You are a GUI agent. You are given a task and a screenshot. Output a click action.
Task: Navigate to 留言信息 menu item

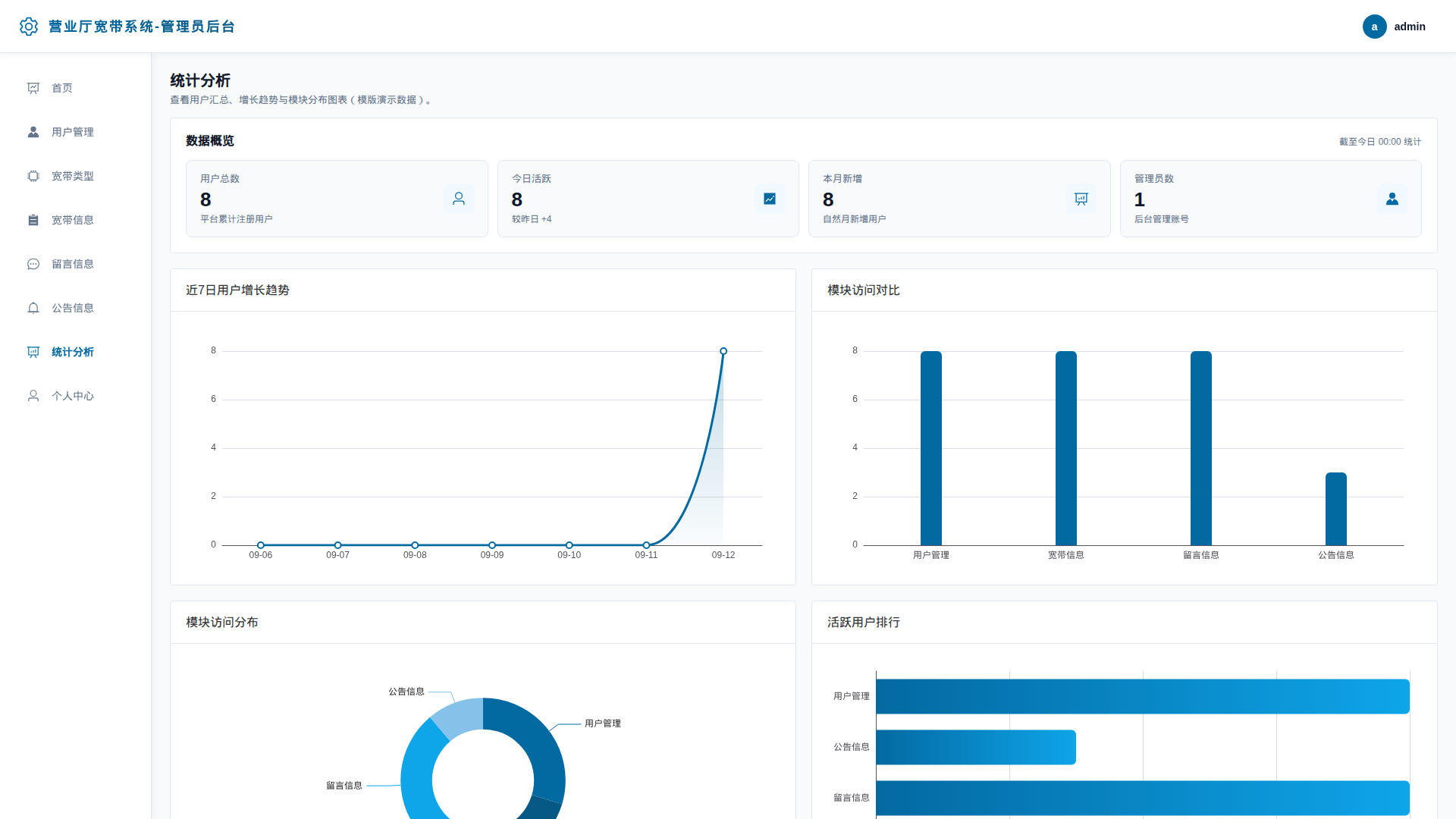76,264
